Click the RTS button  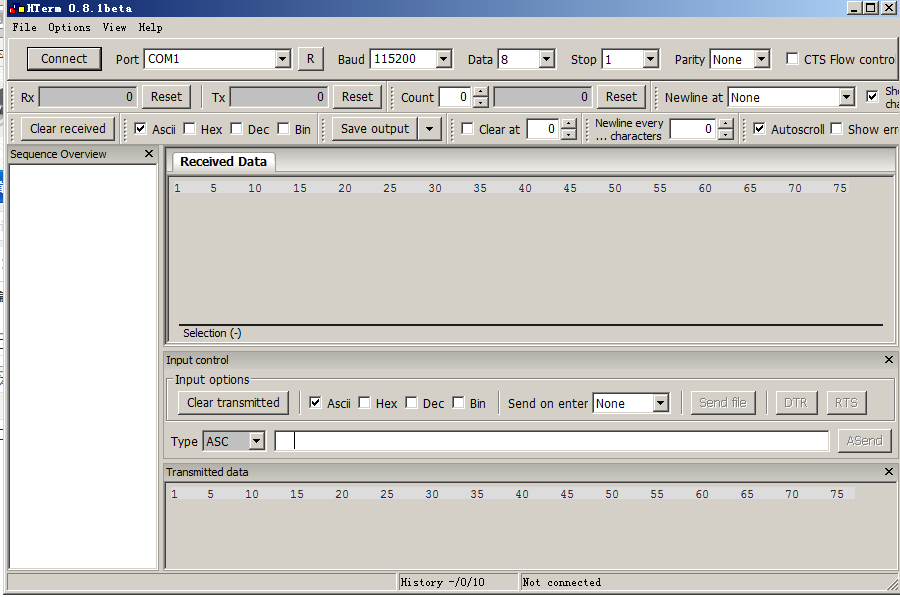[846, 402]
